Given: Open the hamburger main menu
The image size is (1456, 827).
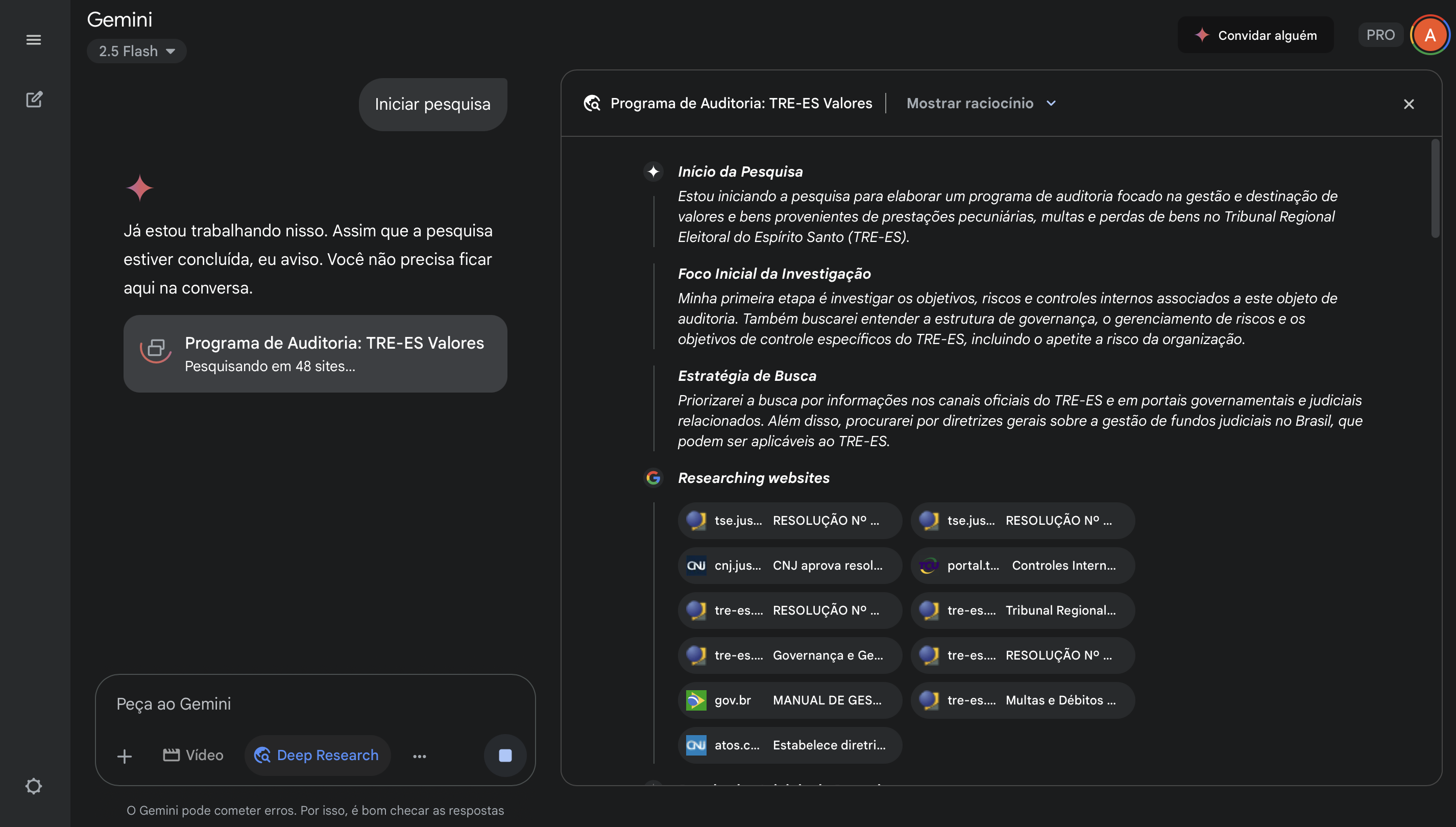Looking at the screenshot, I should click(34, 40).
